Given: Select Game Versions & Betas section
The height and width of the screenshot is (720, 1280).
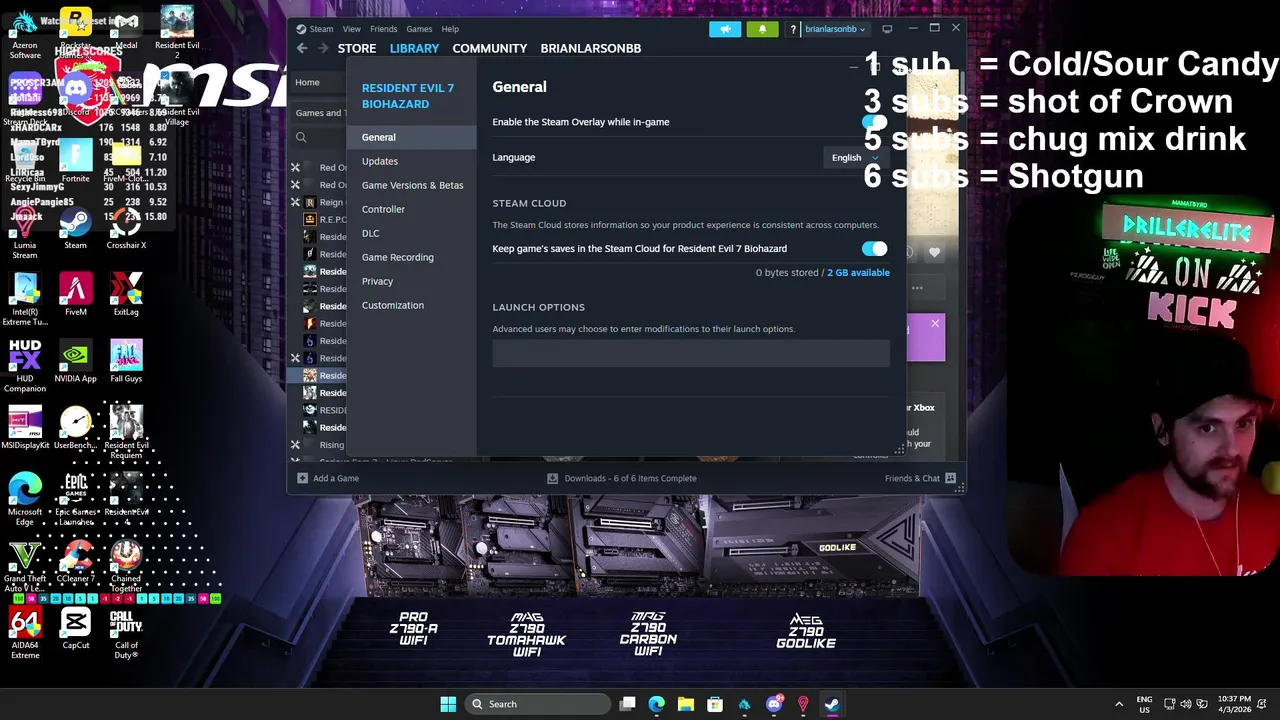Looking at the screenshot, I should (x=411, y=185).
